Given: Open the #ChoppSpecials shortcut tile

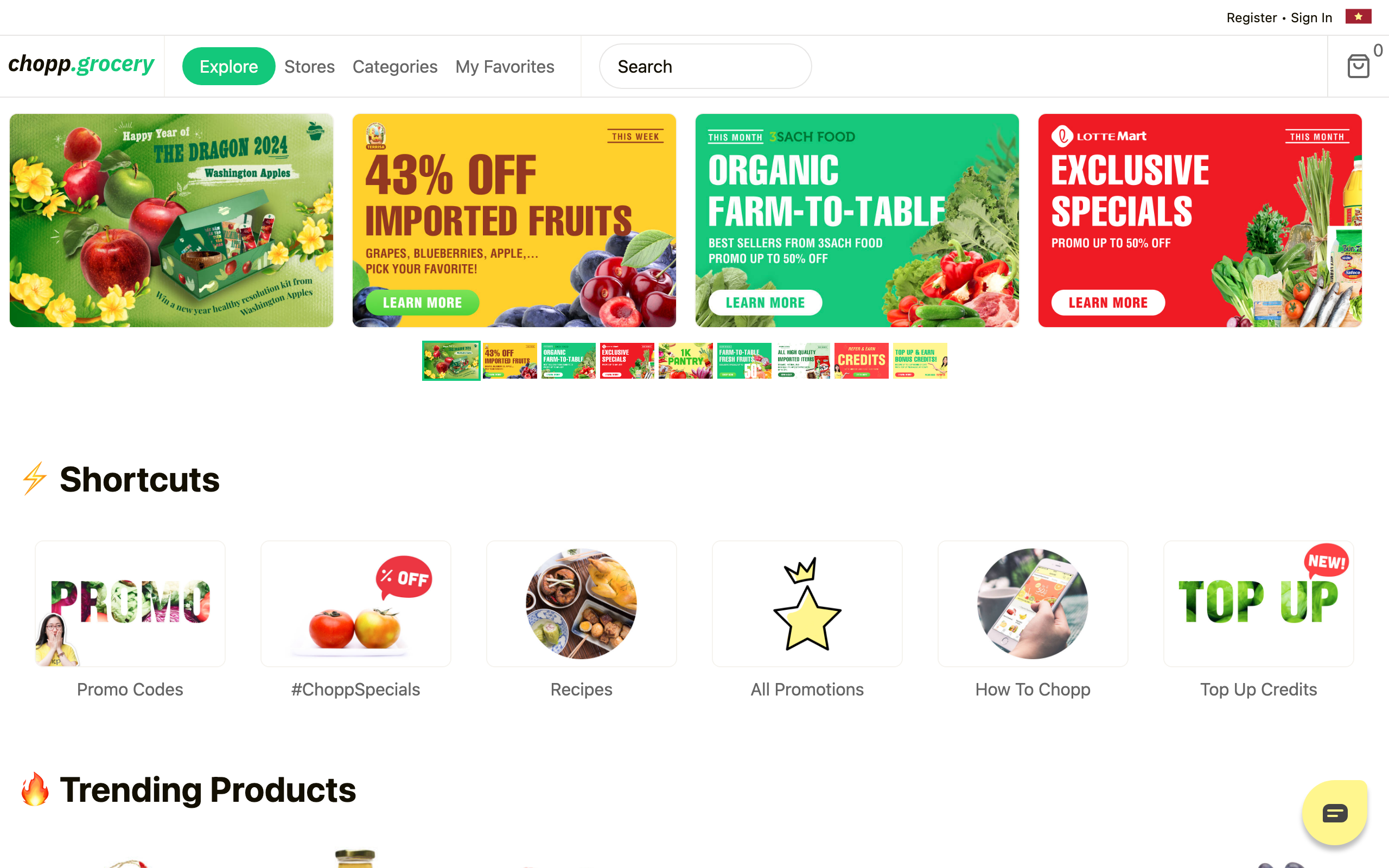Looking at the screenshot, I should click(356, 604).
